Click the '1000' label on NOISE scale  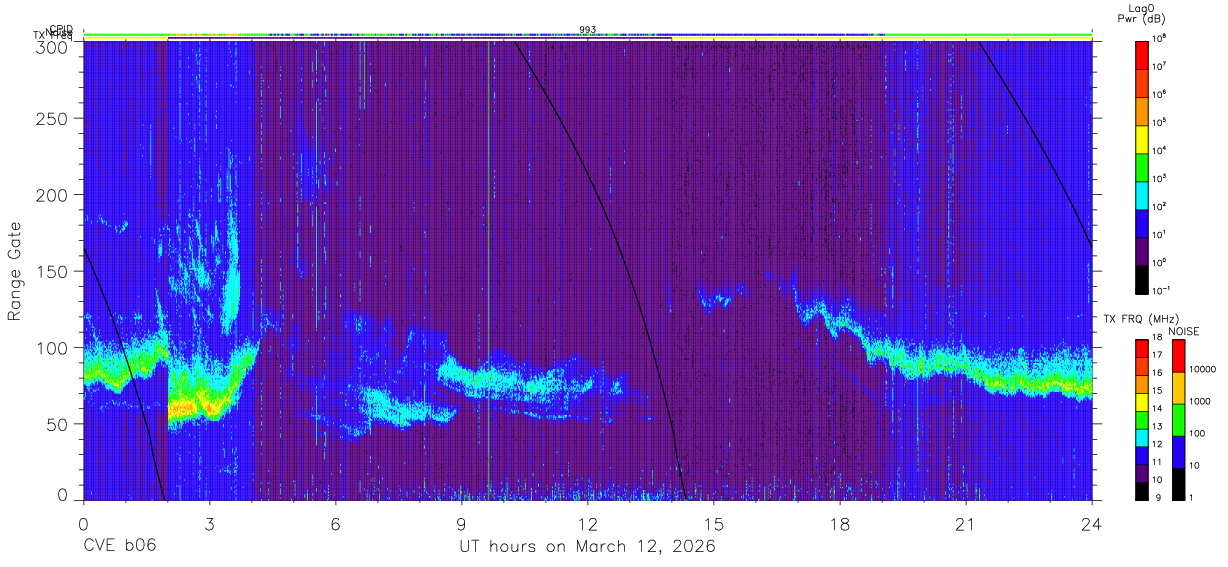1200,402
